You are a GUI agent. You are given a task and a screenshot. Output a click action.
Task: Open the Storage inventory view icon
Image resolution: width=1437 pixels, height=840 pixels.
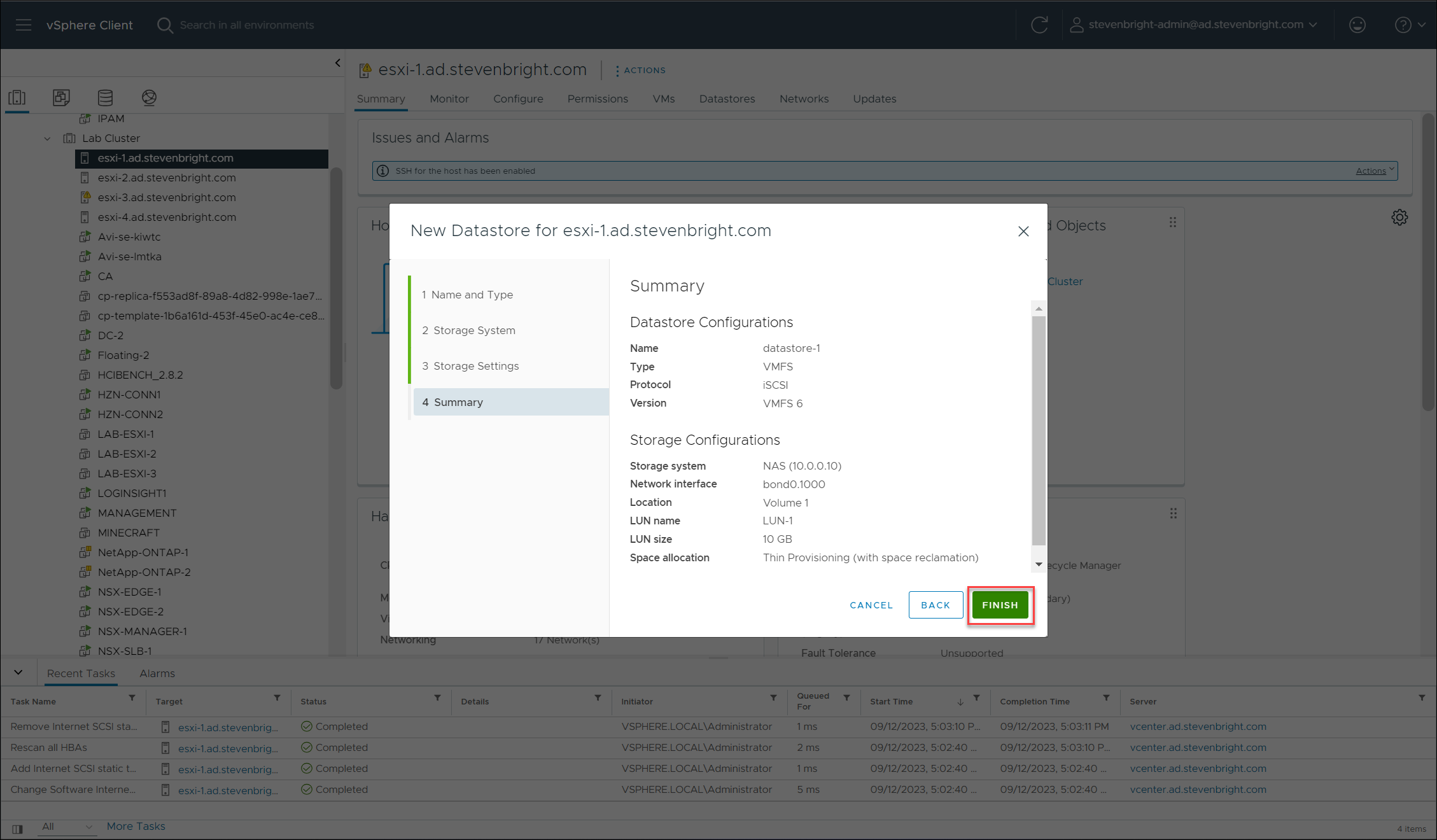tap(105, 97)
